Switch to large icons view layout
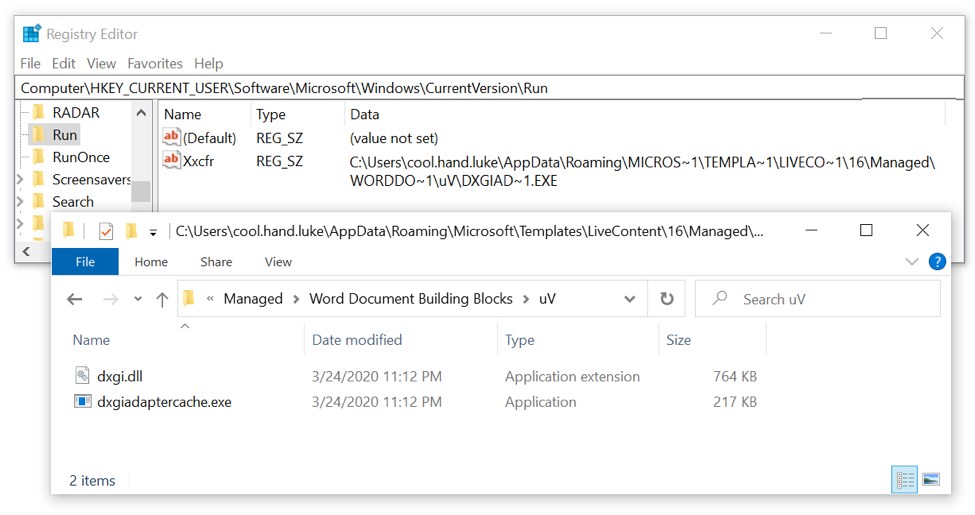This screenshot has width=975, height=515. 930,481
